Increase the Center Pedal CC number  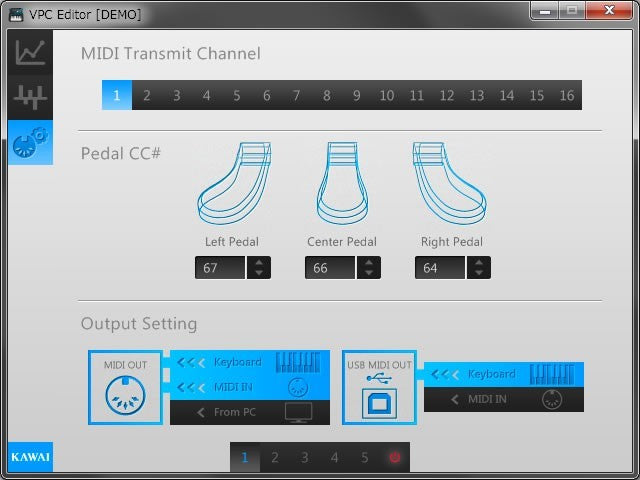pyautogui.click(x=369, y=262)
